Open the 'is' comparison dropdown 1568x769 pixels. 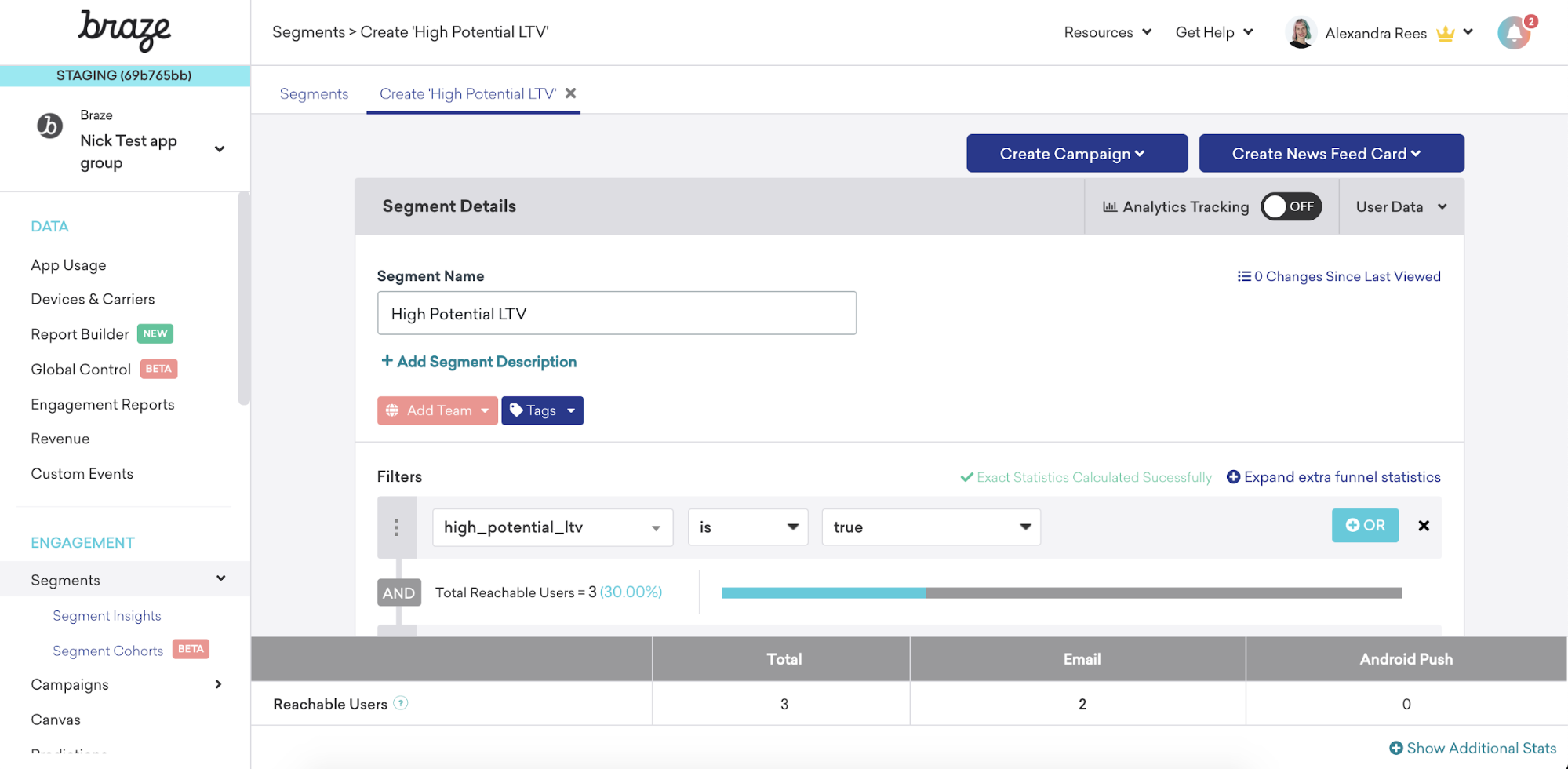click(x=748, y=527)
